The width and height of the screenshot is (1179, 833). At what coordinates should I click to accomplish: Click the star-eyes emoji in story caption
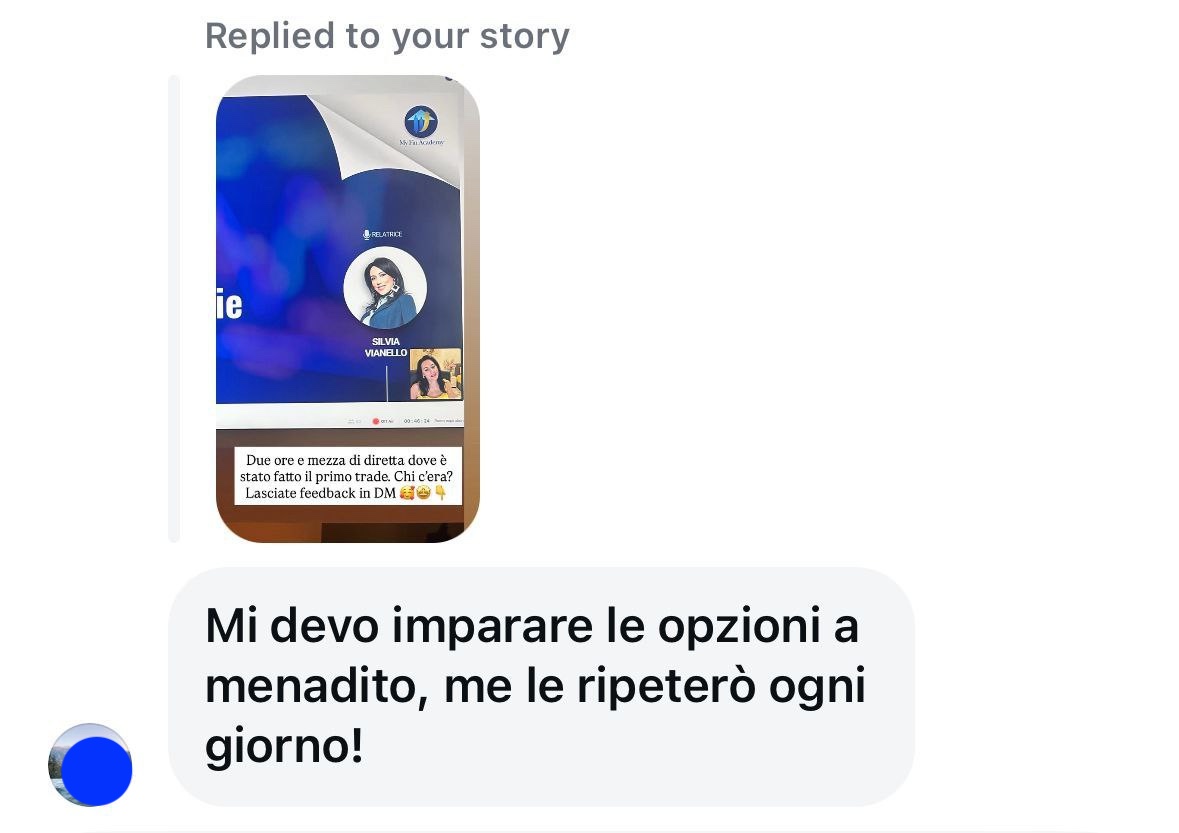tap(424, 492)
